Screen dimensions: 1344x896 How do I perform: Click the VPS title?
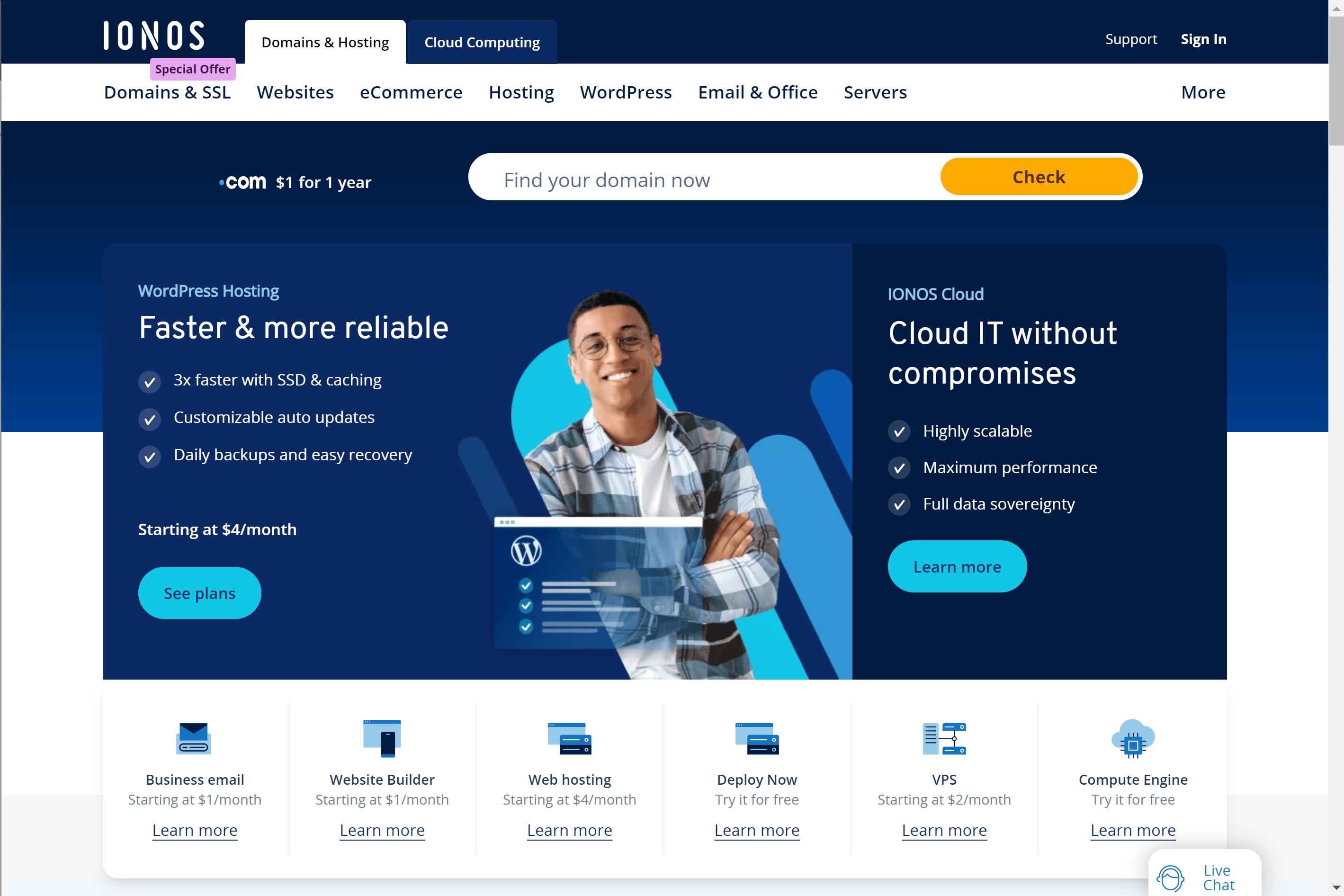pos(945,780)
